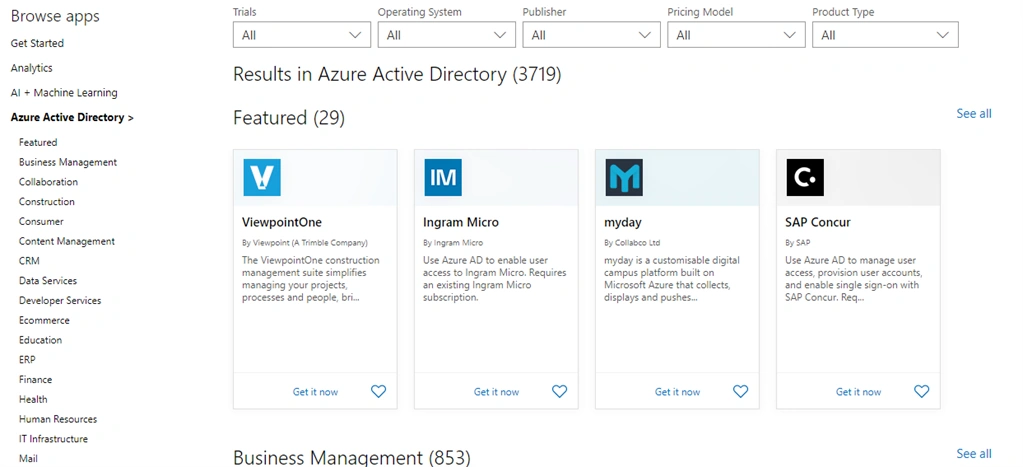Select AI + Machine Learning category
Screen dimensions: 1023x467
[64, 93]
